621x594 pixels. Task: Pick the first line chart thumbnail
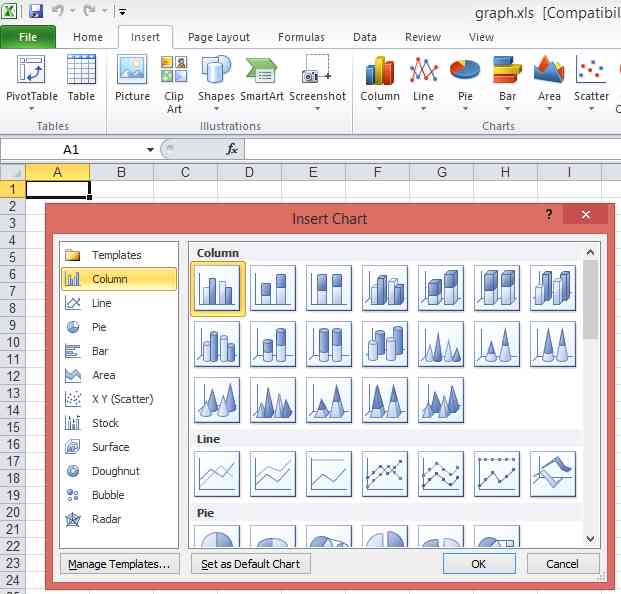click(x=217, y=473)
